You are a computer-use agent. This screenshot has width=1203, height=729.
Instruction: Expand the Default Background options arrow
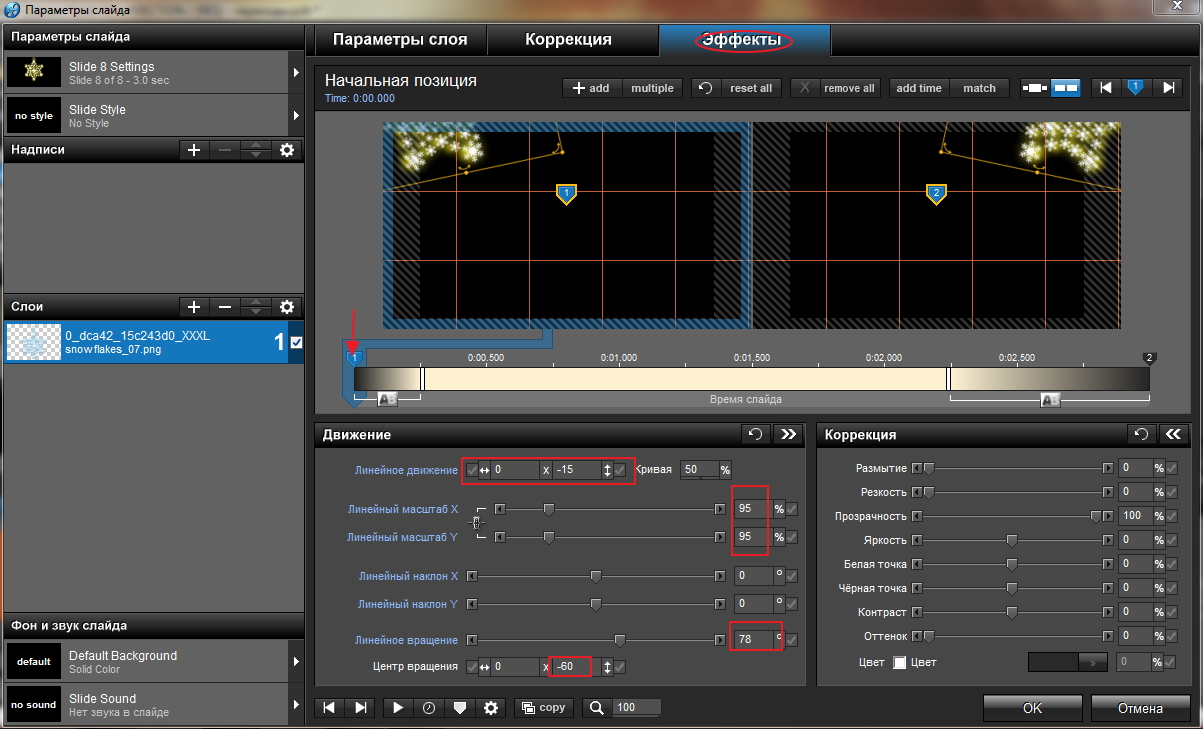tap(296, 662)
